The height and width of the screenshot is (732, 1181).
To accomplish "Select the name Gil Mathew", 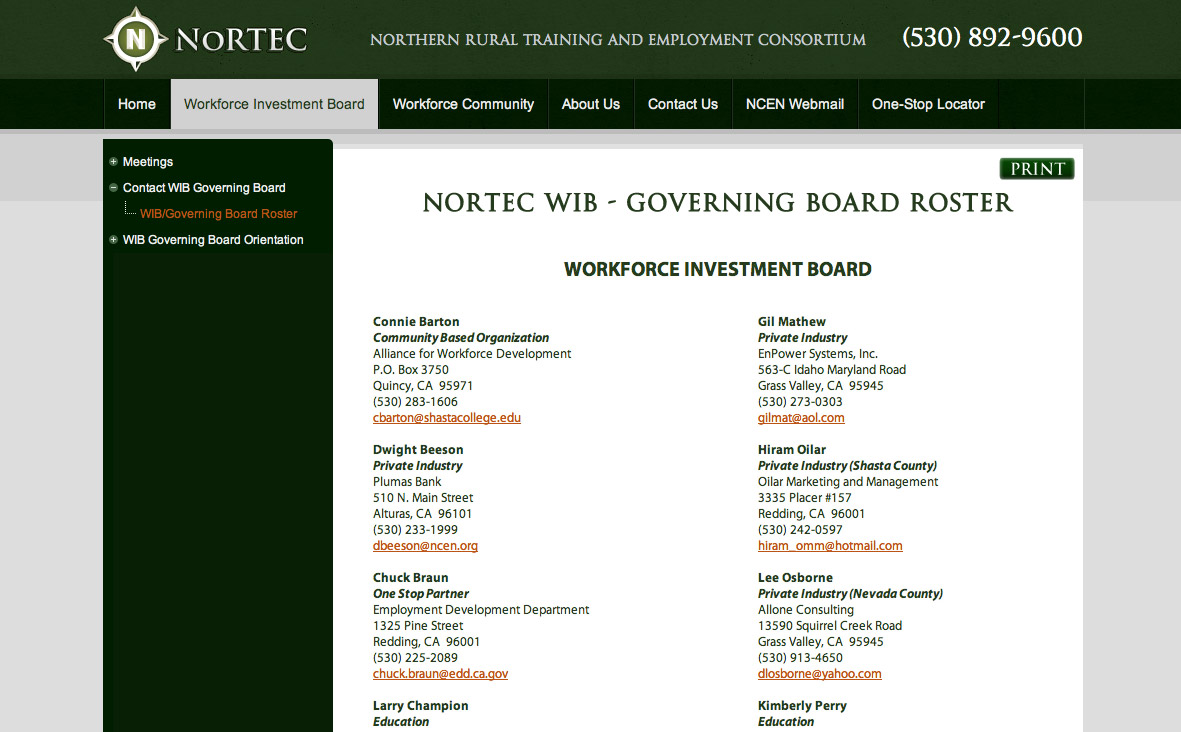I will [792, 322].
